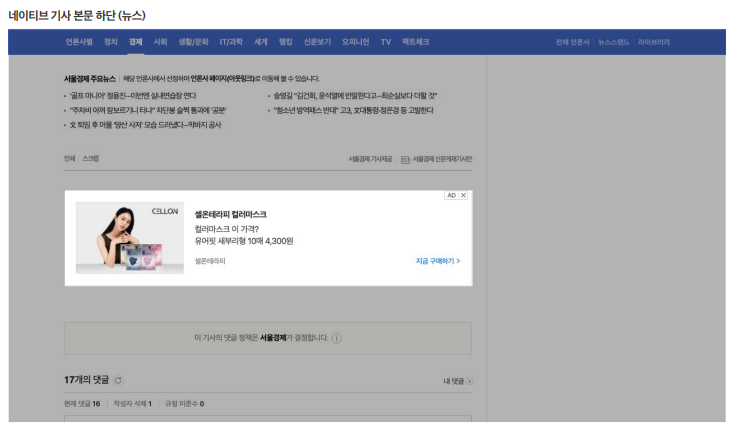744x425 pixels.
Task: Open the 셀온테라피 컬러마스크 ad title
Action: tap(231, 214)
